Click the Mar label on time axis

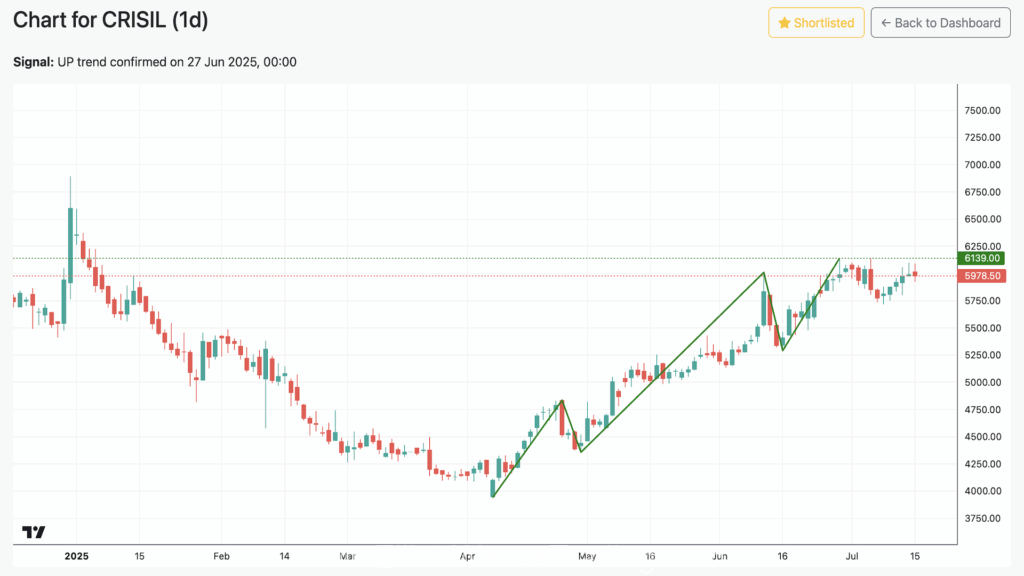pyautogui.click(x=347, y=556)
